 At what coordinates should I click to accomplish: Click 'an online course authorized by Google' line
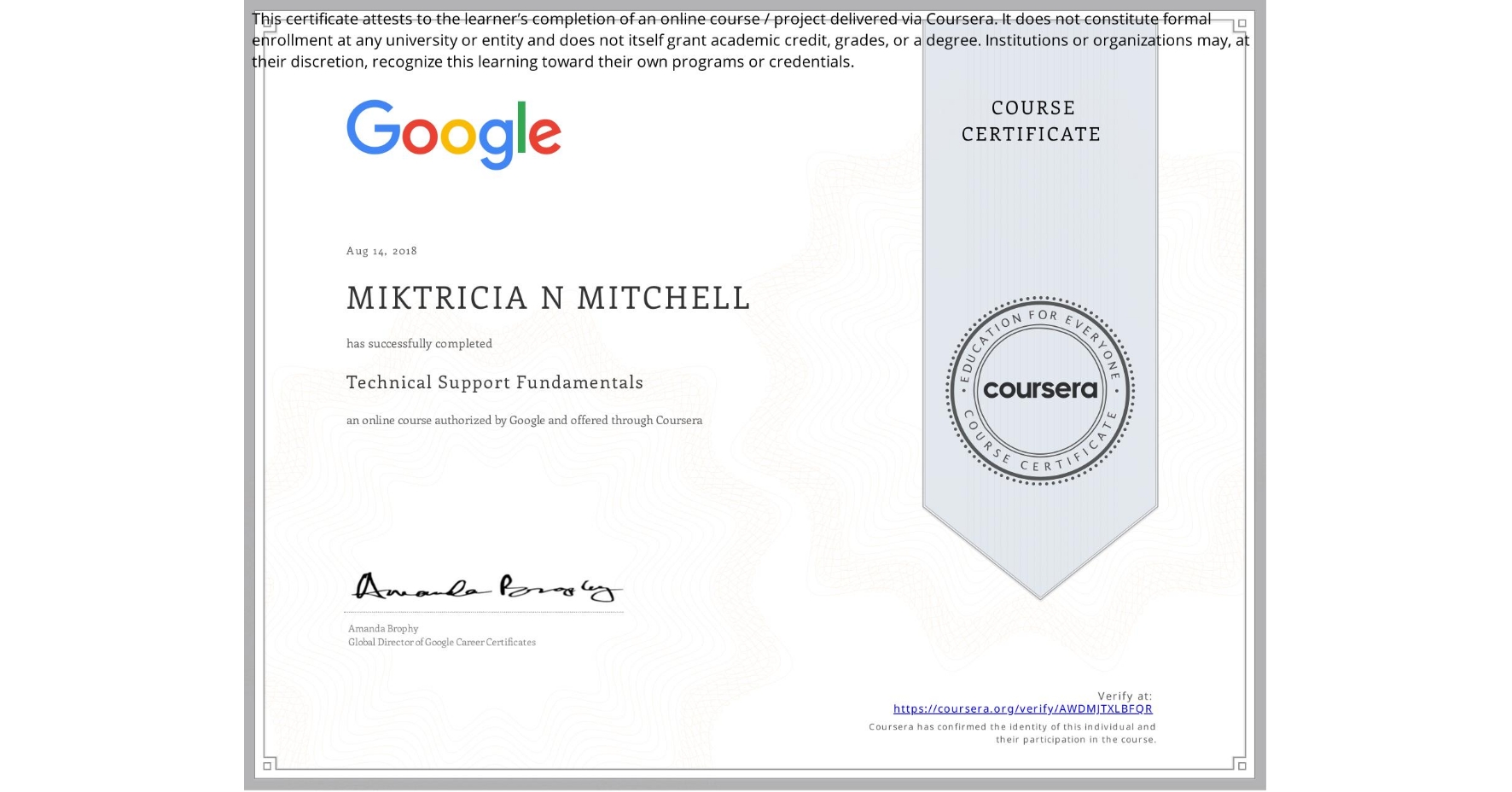point(524,420)
